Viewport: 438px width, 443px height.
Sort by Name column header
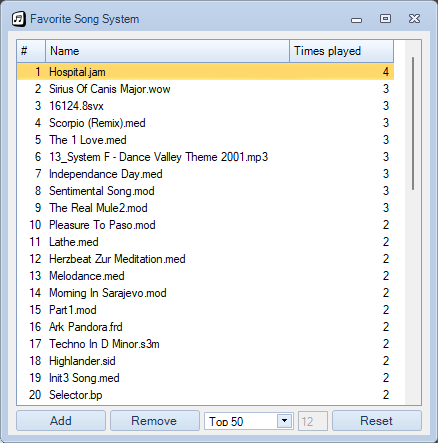[x=167, y=51]
